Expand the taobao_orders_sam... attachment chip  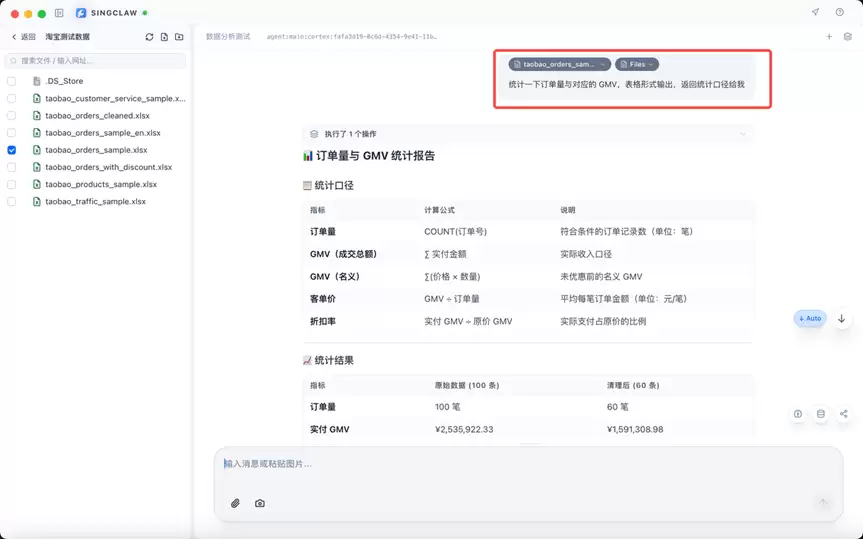point(559,64)
